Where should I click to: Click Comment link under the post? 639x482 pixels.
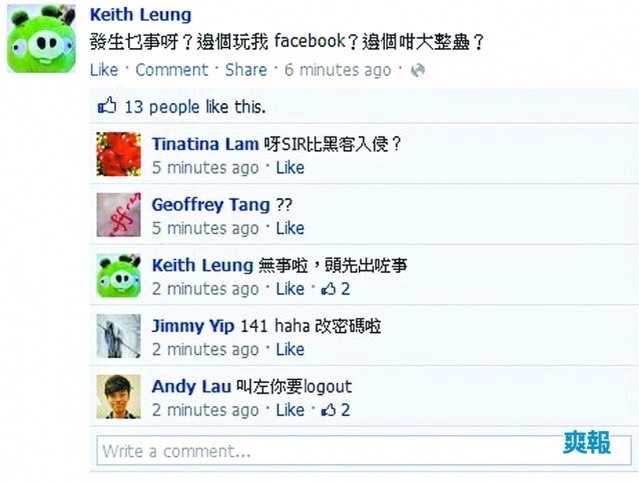[172, 70]
